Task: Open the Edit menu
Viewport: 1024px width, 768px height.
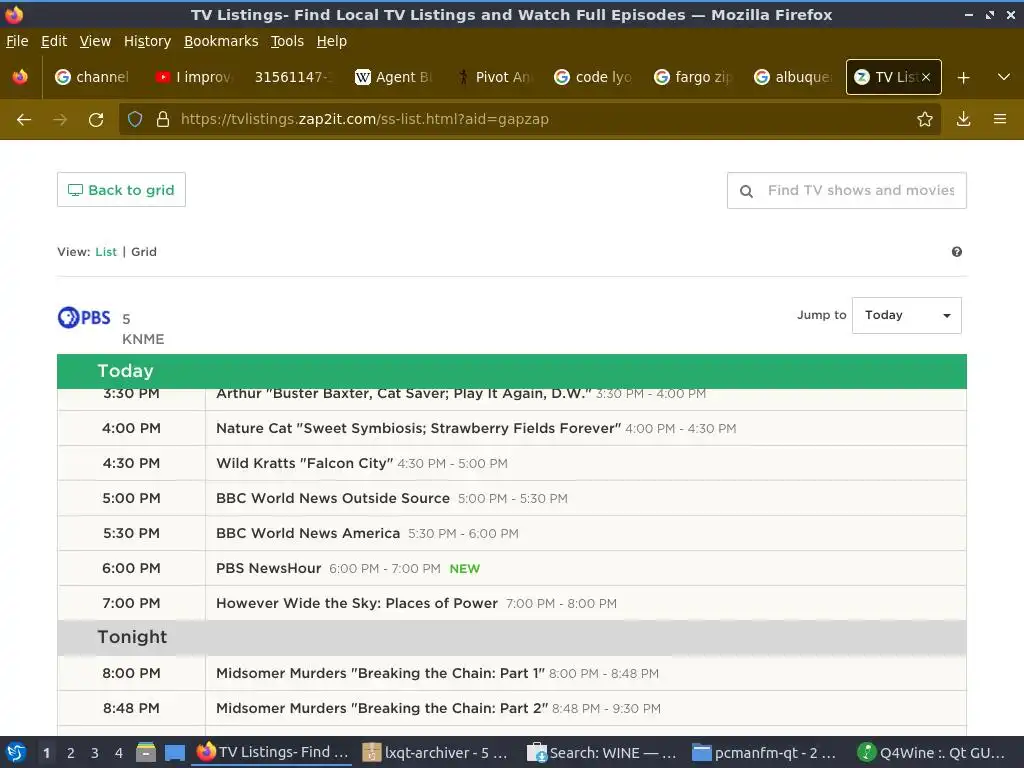Action: 54,41
